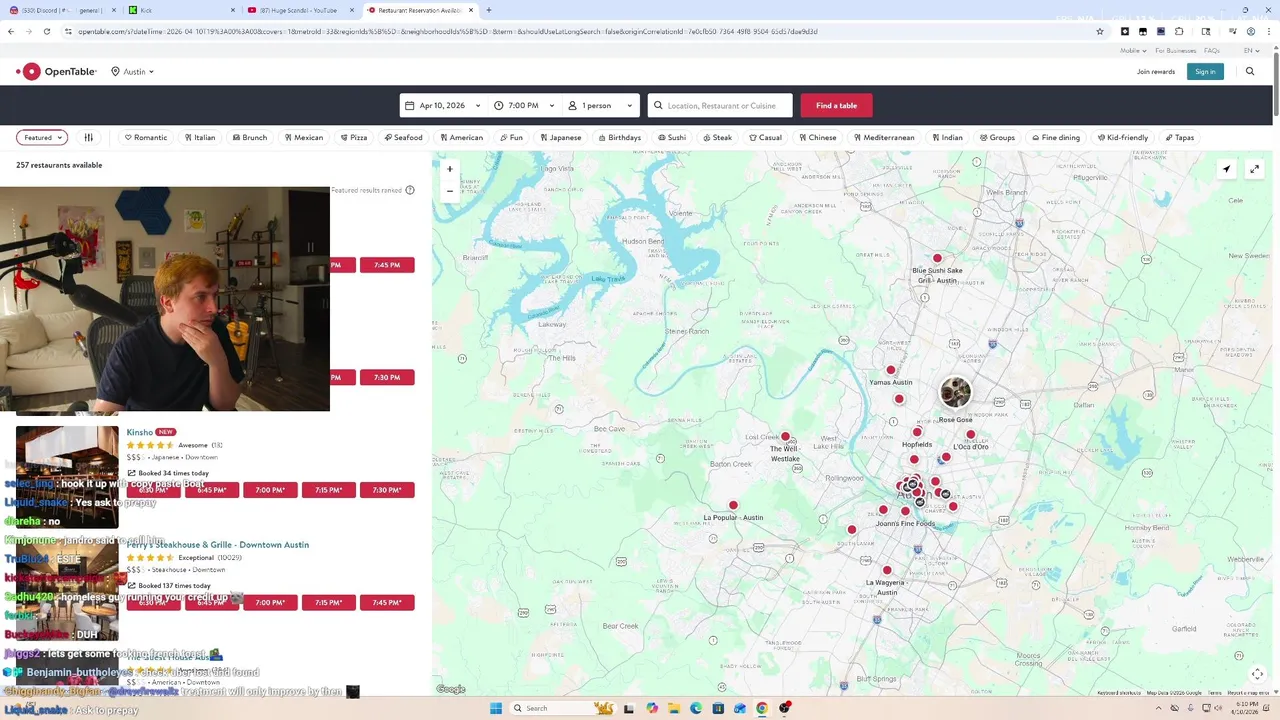Click the Well Westlake map pin
The width and height of the screenshot is (1280, 720).
785,436
